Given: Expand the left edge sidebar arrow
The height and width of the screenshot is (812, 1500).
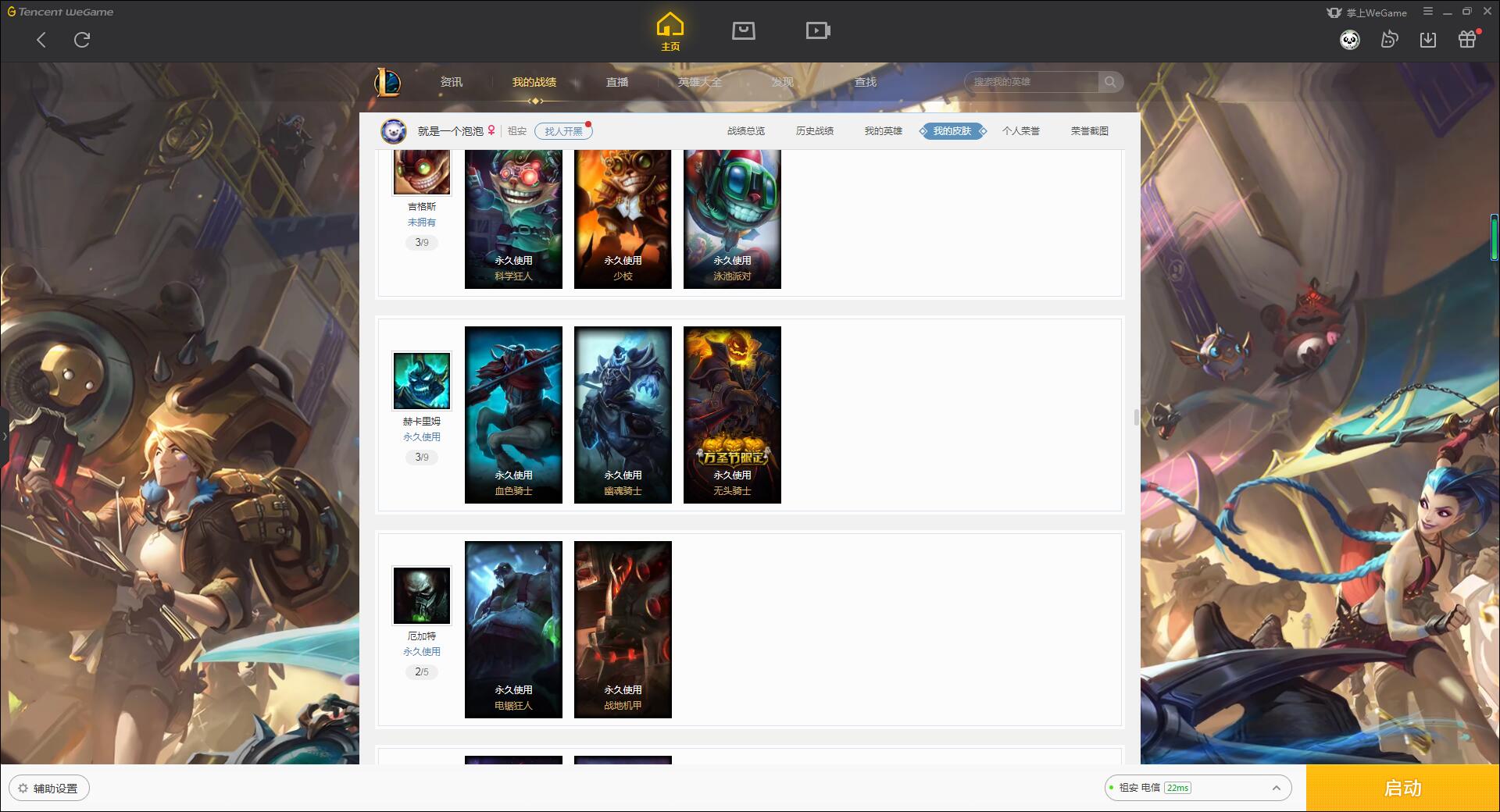Looking at the screenshot, I should [x=4, y=436].
